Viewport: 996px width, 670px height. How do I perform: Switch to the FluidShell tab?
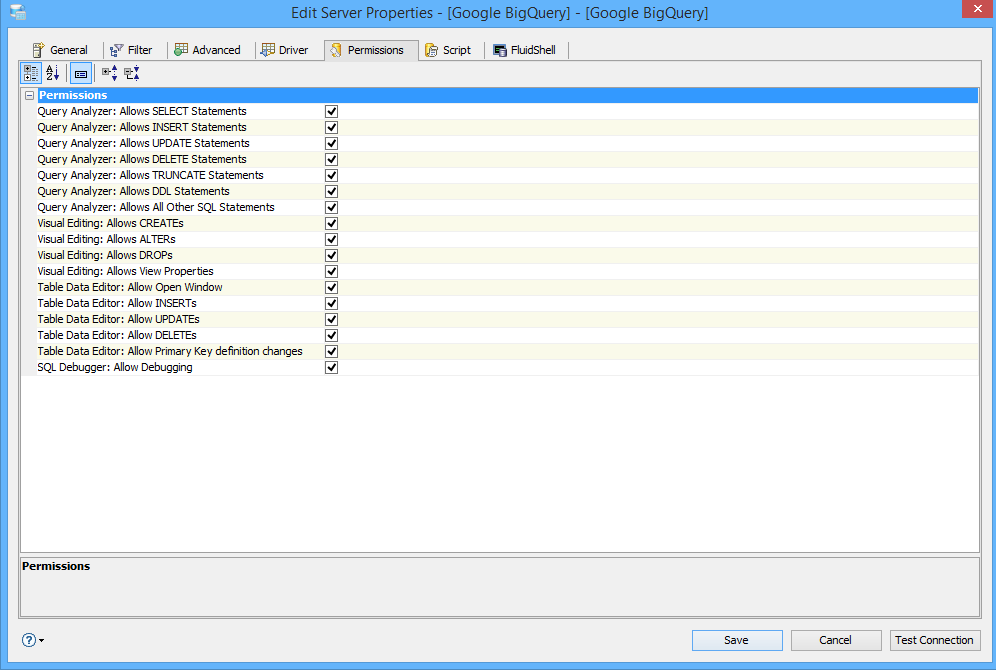(x=525, y=50)
